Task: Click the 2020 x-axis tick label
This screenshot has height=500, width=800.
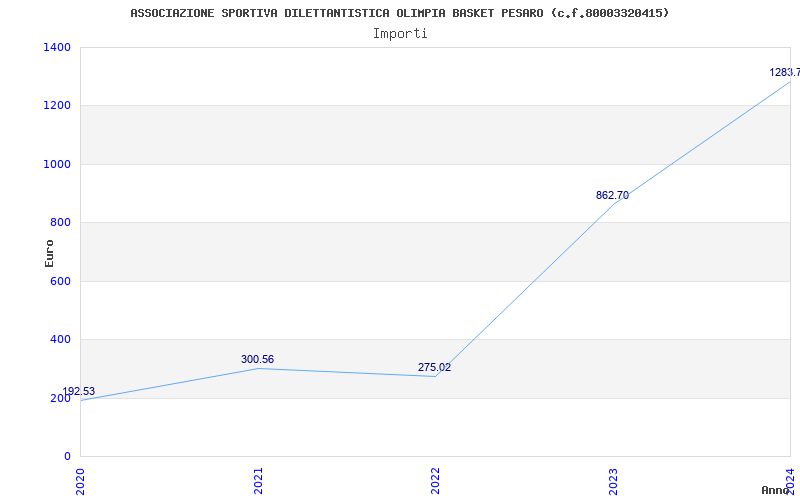Action: 81,481
